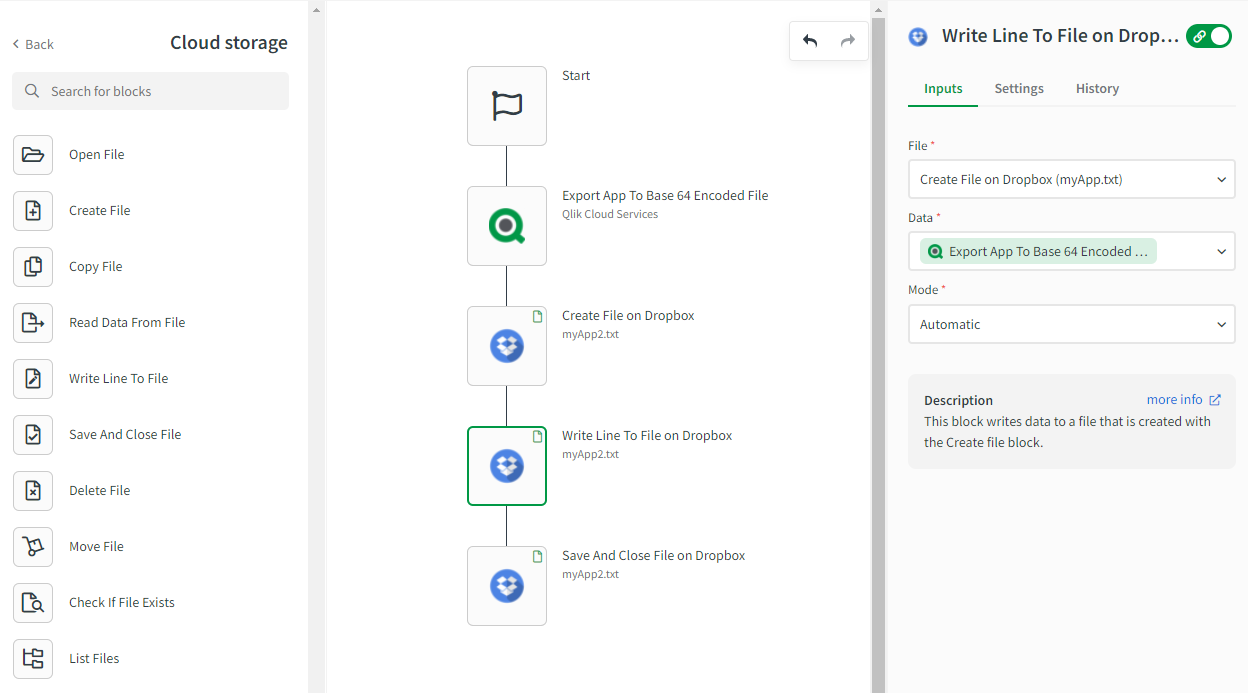Open the Mode dropdown set to Automatic
1248x693 pixels.
[x=1071, y=324]
